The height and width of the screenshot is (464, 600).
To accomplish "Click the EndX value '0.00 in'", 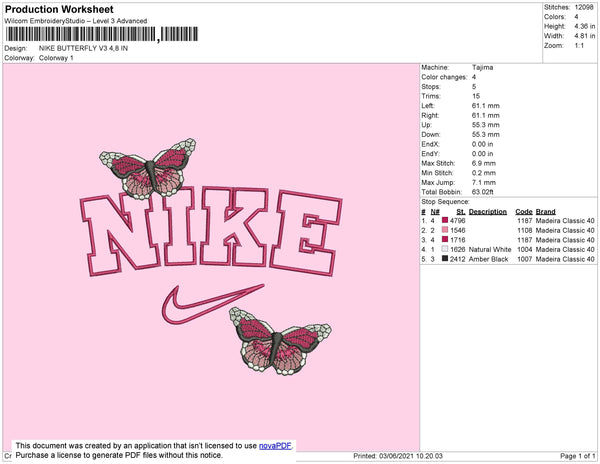I will tap(483, 144).
